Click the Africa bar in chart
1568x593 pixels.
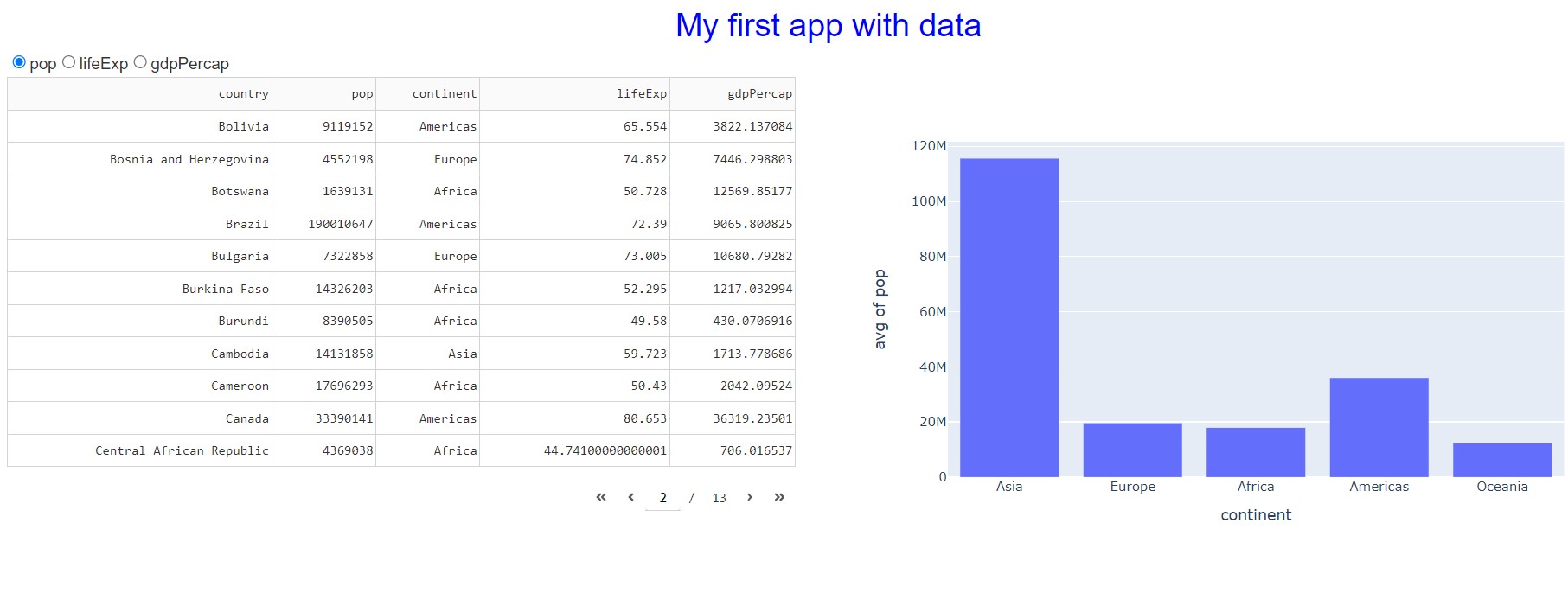click(1256, 452)
